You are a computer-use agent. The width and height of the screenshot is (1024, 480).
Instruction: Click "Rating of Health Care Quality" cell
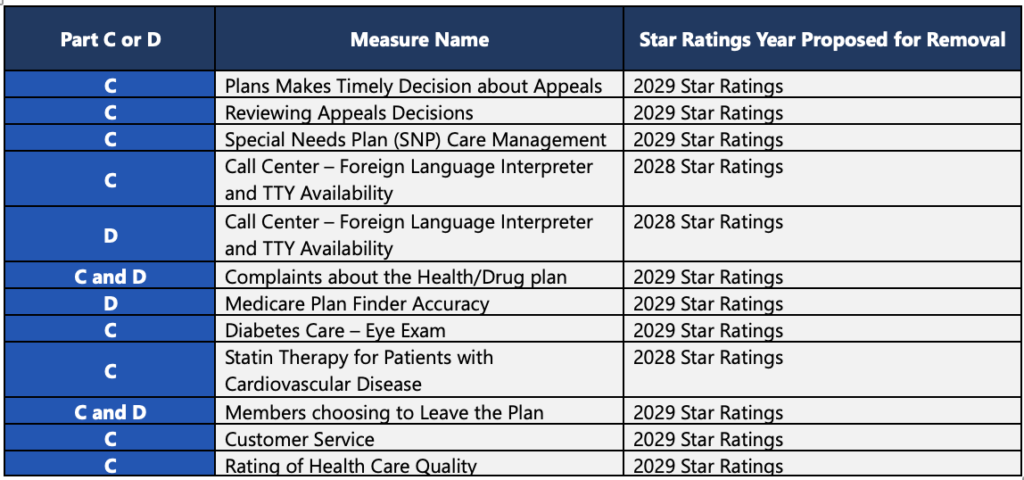pos(350,465)
